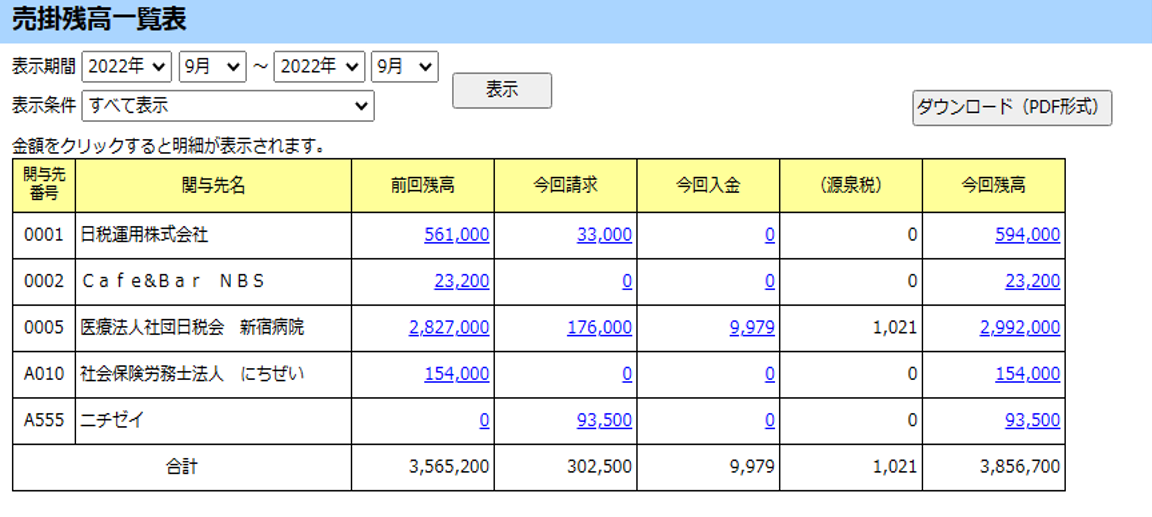Open the start year dropdown
Viewport: 1152px width, 517px height.
coord(127,67)
